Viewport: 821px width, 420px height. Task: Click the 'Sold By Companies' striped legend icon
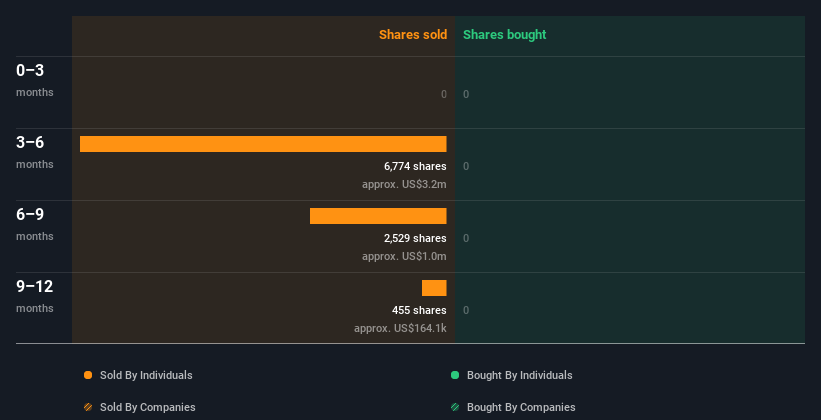[x=88, y=407]
